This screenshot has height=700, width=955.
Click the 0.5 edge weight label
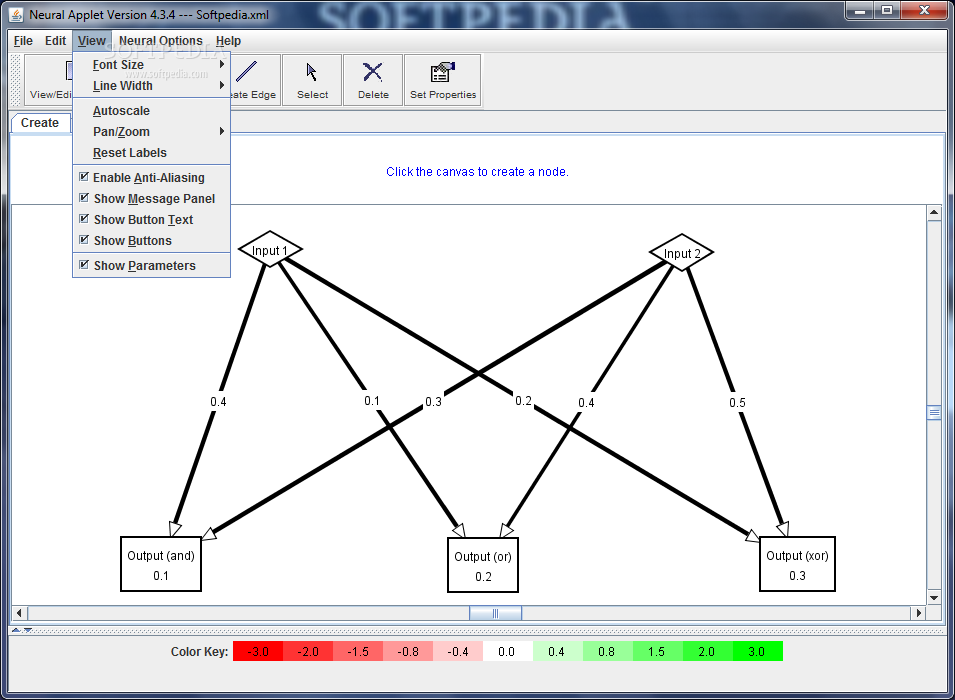coord(737,402)
